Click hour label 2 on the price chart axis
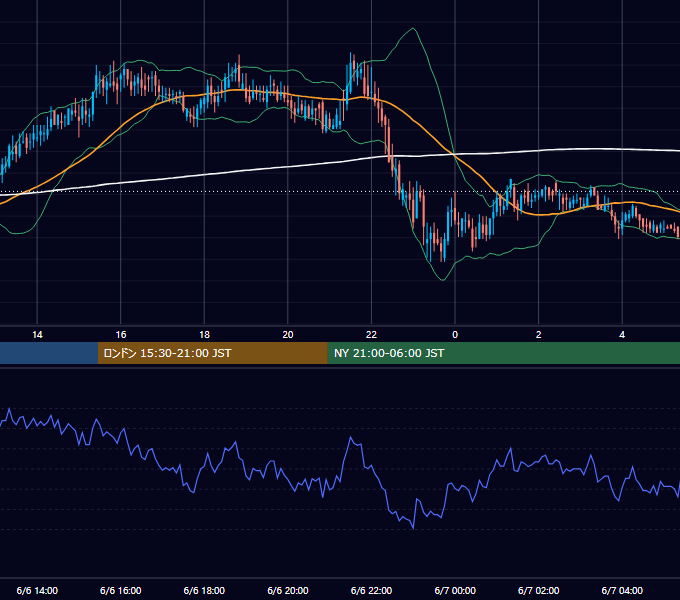 tap(538, 334)
